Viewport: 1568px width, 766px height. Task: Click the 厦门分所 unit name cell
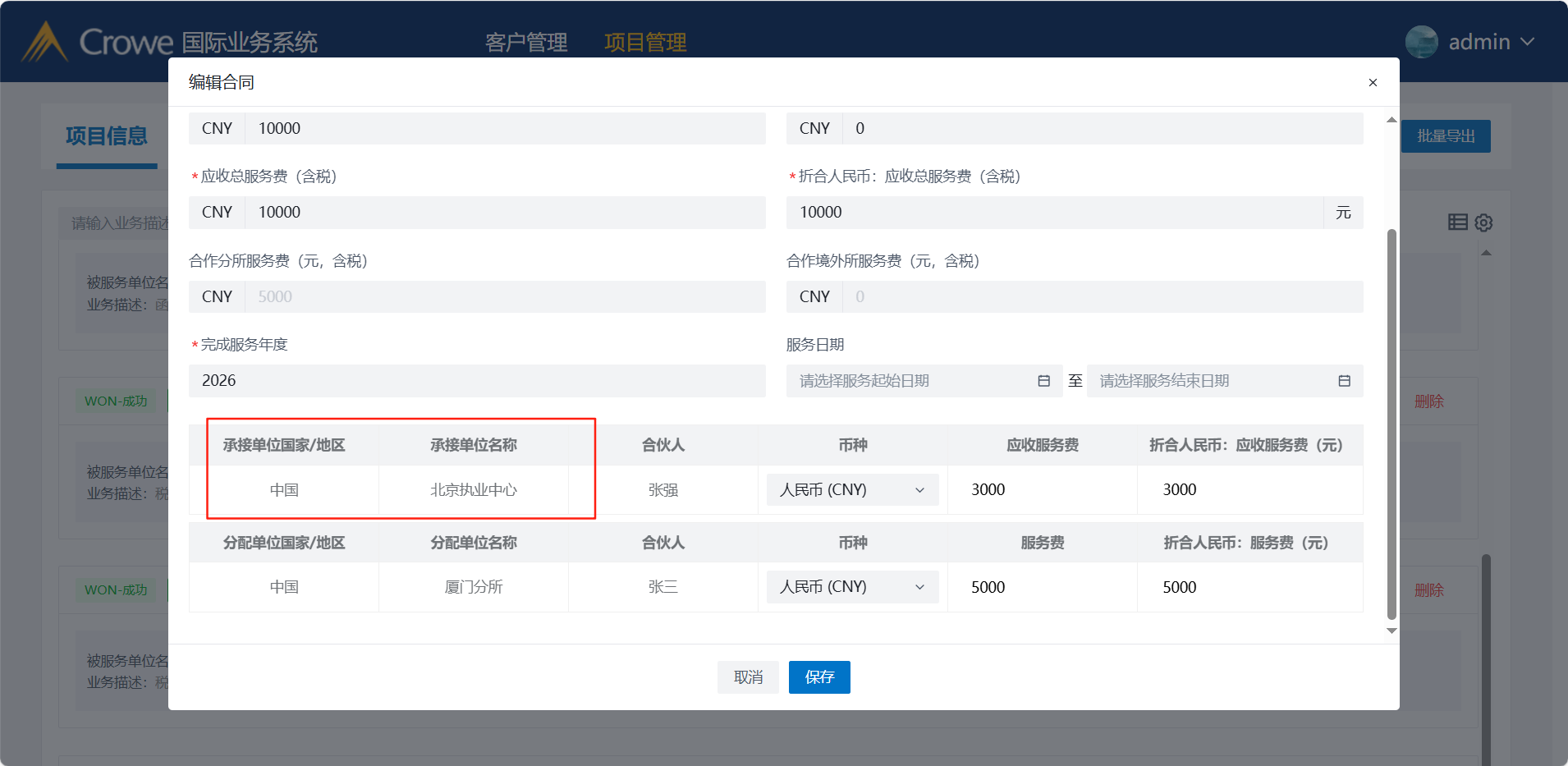pyautogui.click(x=474, y=587)
